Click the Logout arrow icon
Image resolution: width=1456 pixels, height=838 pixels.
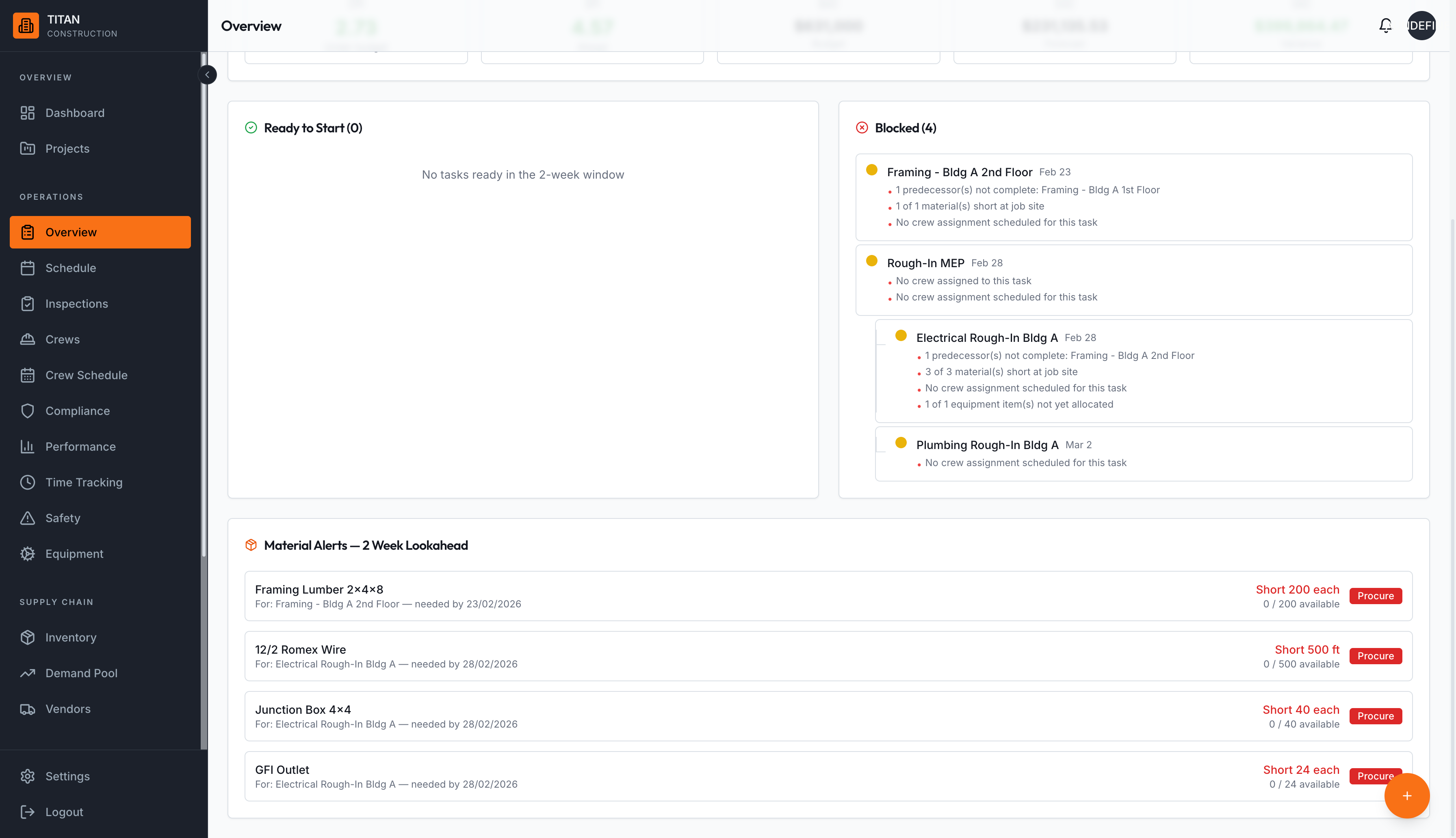tap(28, 812)
